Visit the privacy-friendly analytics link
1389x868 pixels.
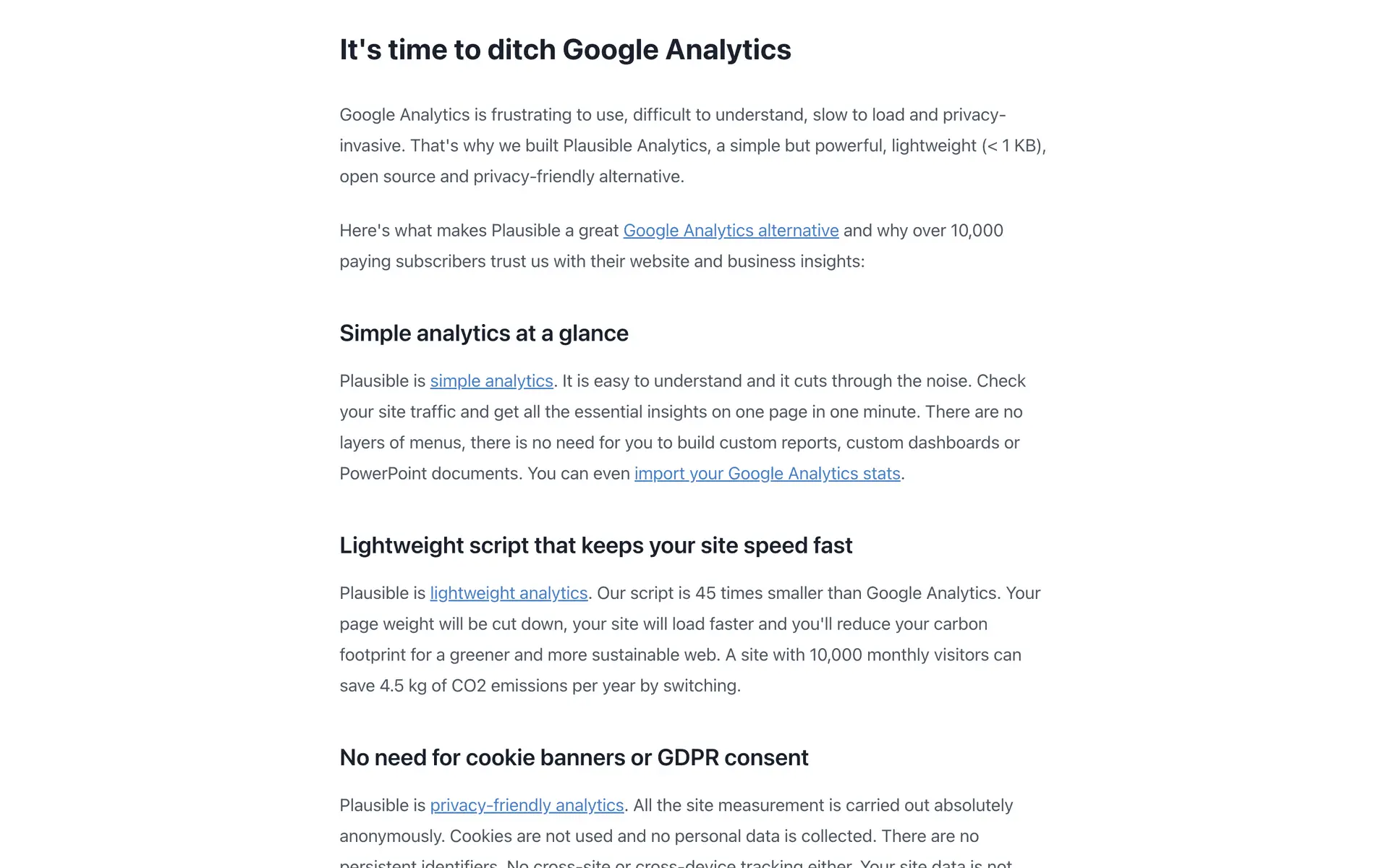pos(527,806)
